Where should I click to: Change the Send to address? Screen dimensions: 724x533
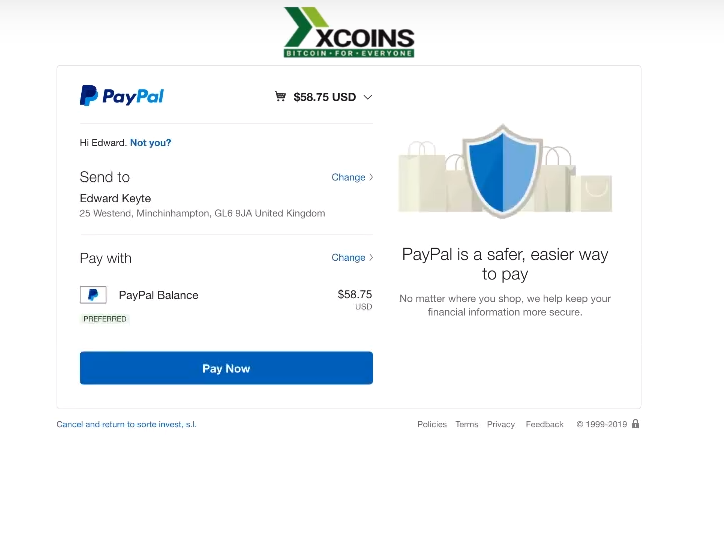click(x=351, y=177)
